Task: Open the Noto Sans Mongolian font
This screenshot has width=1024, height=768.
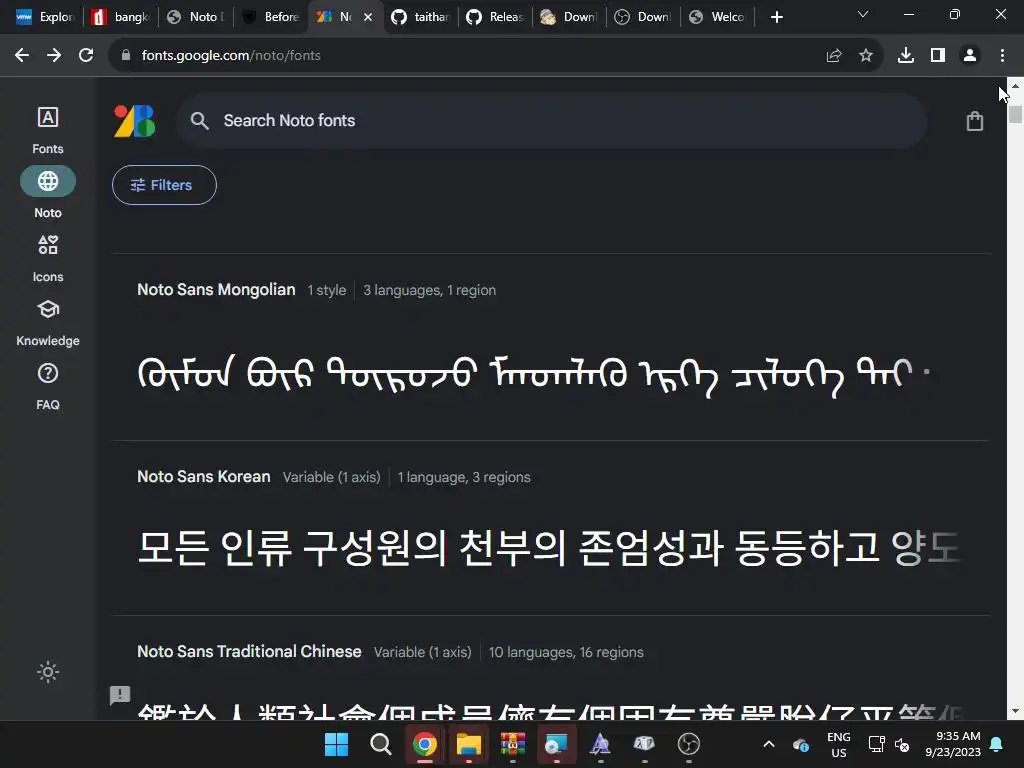Action: 216,289
